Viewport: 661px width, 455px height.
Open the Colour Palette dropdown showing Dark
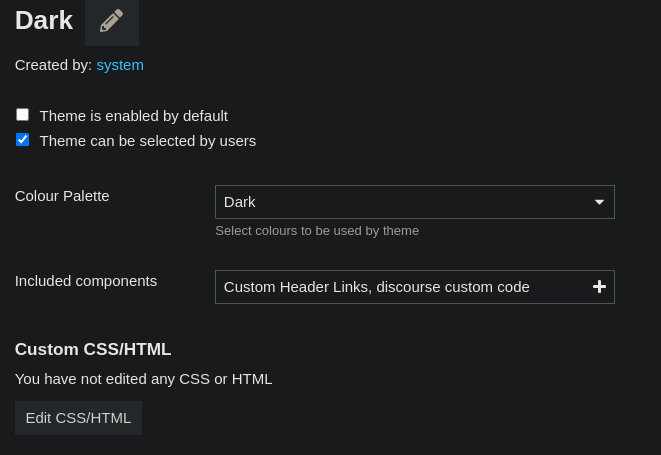[x=415, y=202]
